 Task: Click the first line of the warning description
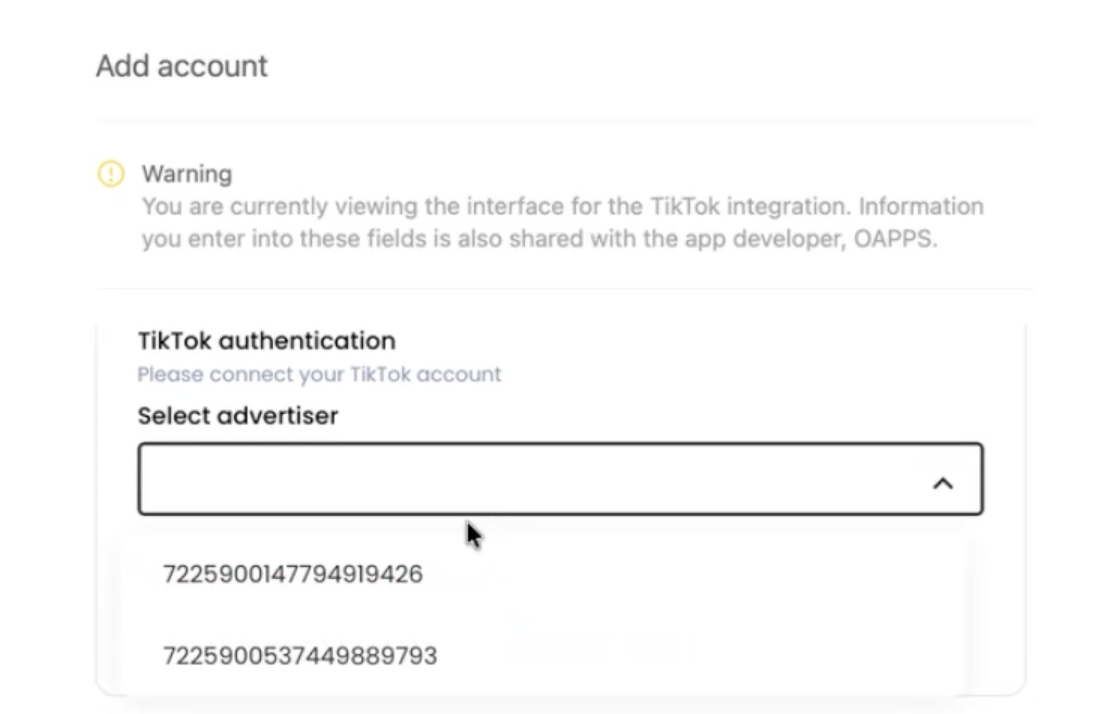tap(563, 207)
